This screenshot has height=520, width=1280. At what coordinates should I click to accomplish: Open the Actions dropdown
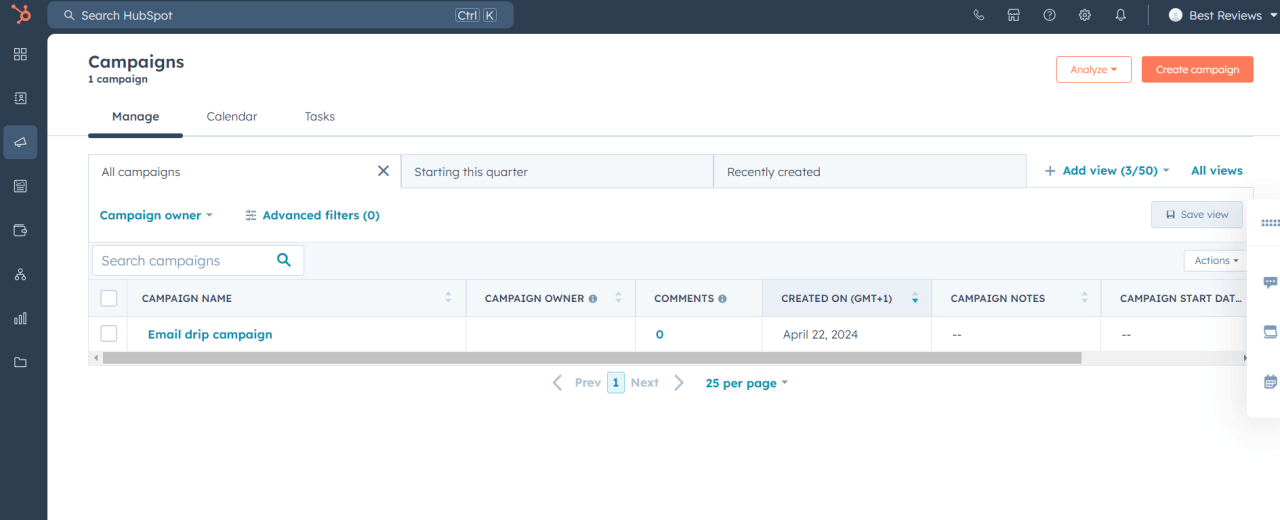pos(1216,261)
